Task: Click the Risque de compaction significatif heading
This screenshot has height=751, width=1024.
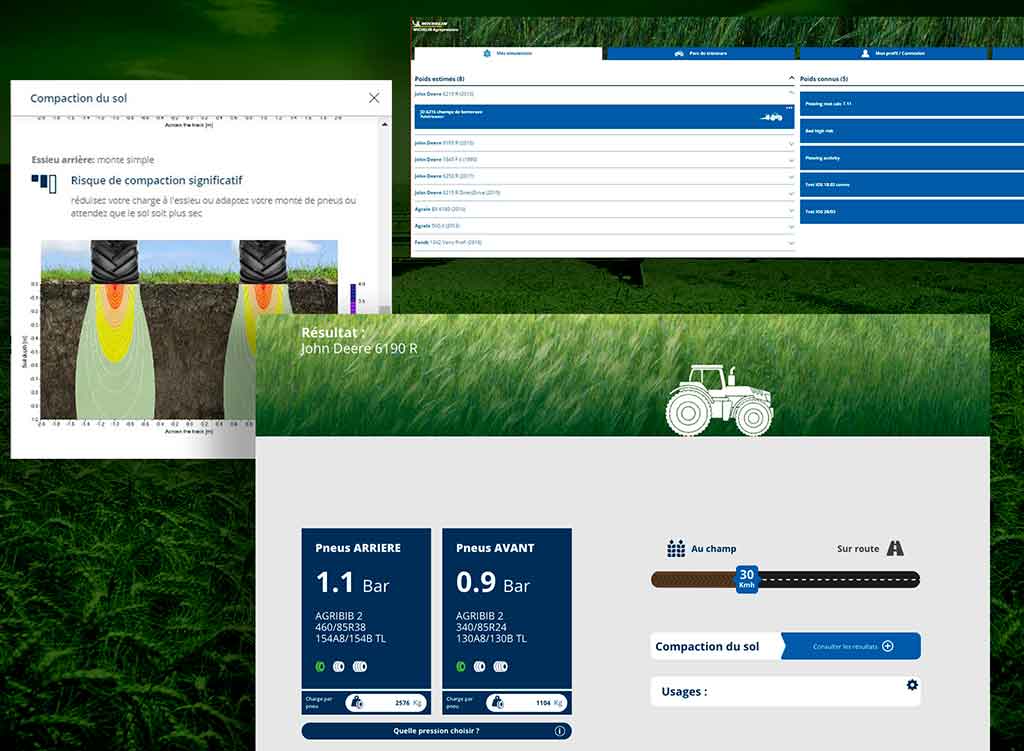Action: click(156, 180)
